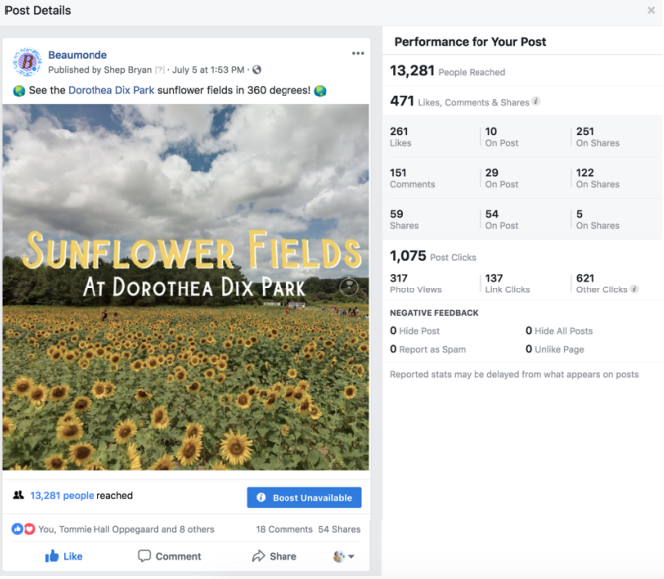Click the help [?] next to Shep Bryan
The image size is (664, 579).
tap(160, 70)
